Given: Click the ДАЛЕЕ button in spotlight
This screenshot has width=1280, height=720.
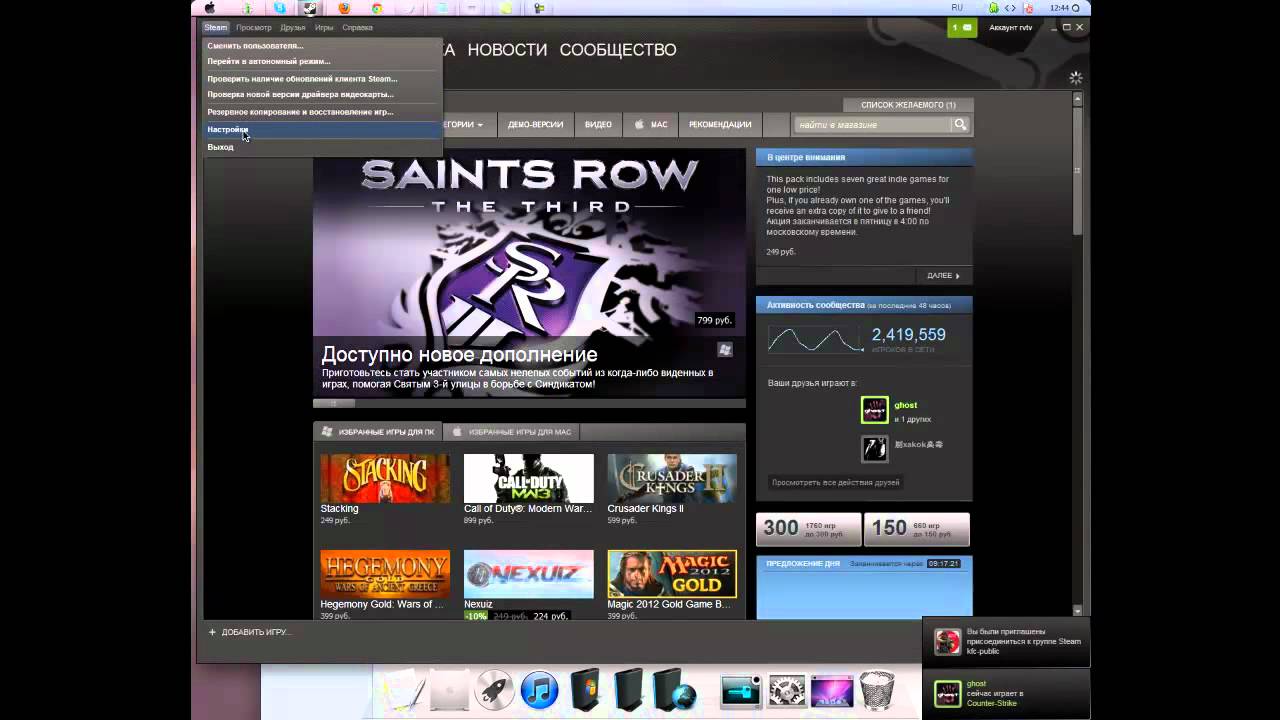Looking at the screenshot, I should click(943, 276).
